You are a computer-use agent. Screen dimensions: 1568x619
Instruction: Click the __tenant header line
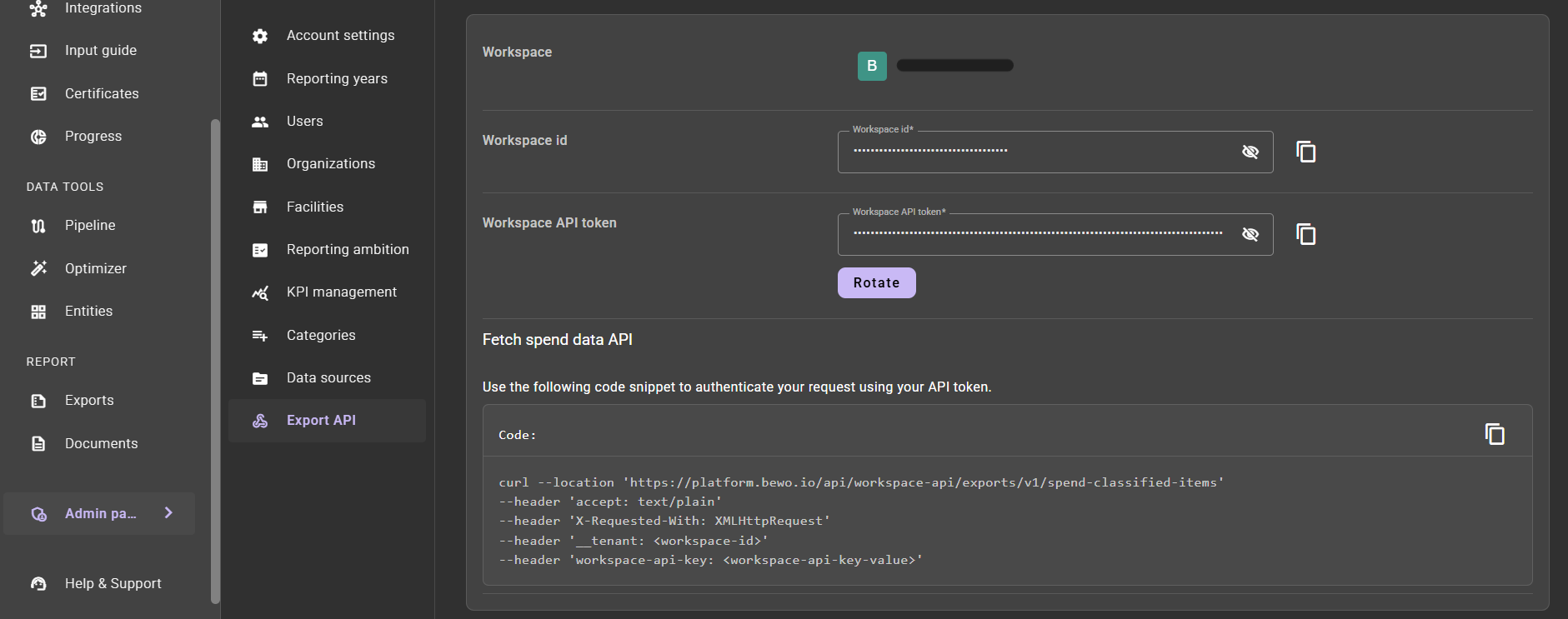pyautogui.click(x=634, y=541)
